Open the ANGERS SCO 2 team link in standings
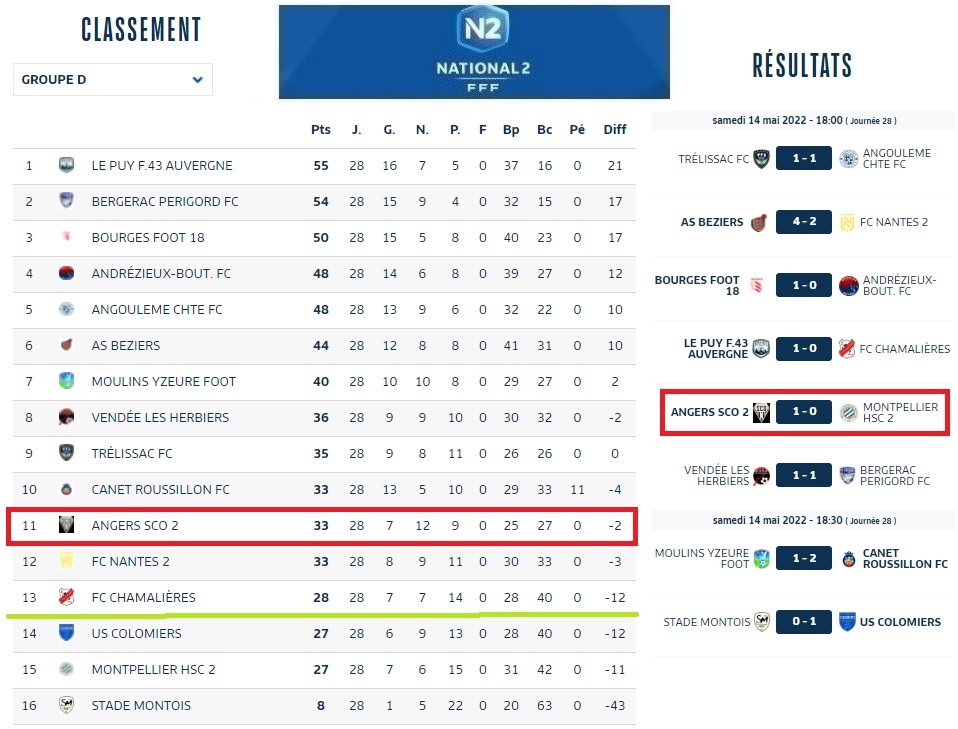958x729 pixels. pos(135,525)
